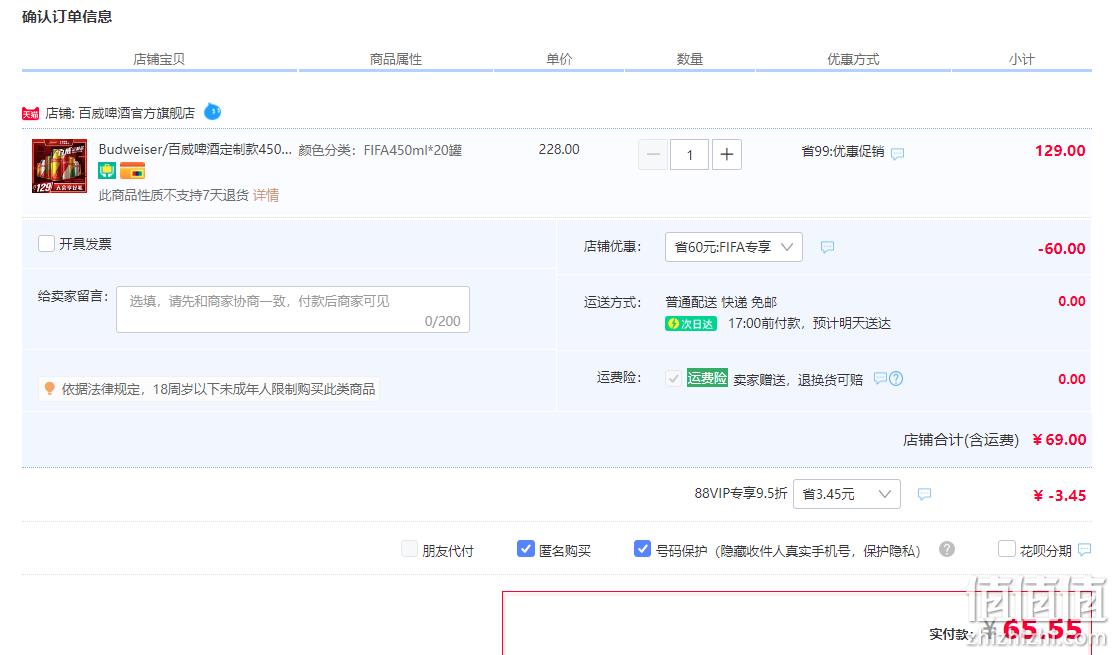Click the 店铺合计(含运费) label
Image resolution: width=1116 pixels, height=655 pixels.
pos(961,440)
